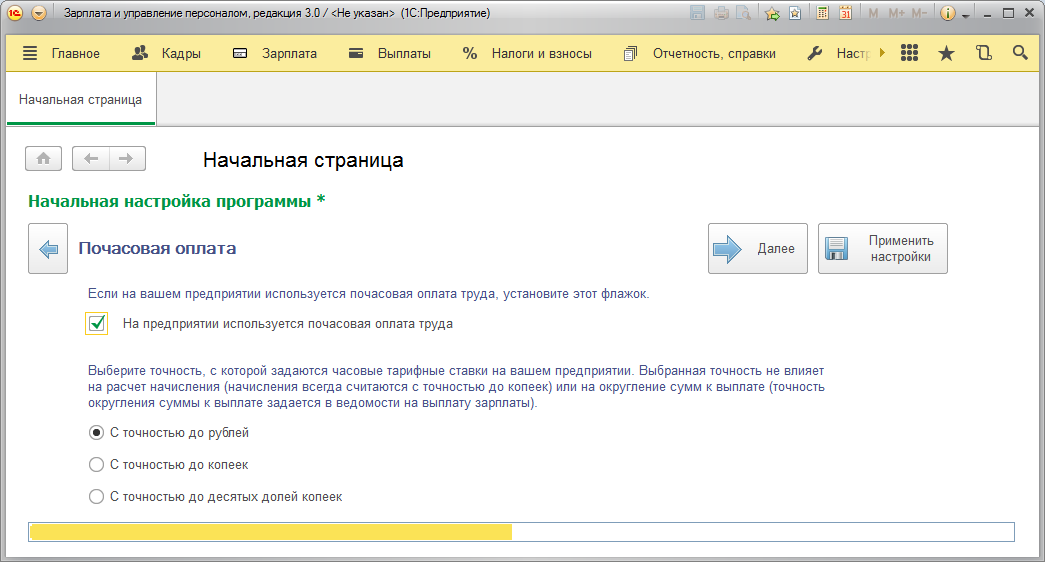1045x562 pixels.
Task: Uncheck 'На предприятии используется почасовая оплата труда'
Action: pos(97,323)
